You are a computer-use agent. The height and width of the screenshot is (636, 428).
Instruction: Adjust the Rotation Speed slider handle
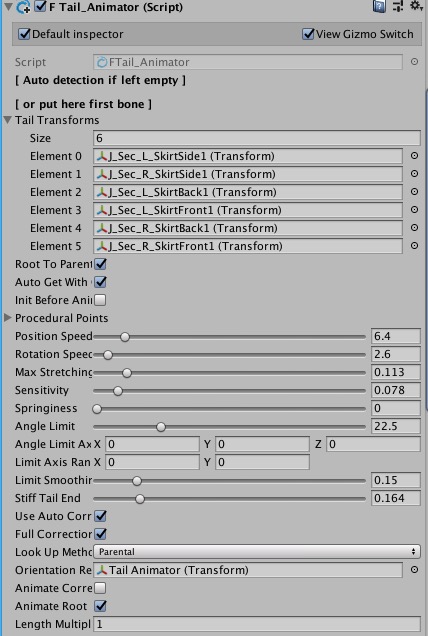[108, 355]
